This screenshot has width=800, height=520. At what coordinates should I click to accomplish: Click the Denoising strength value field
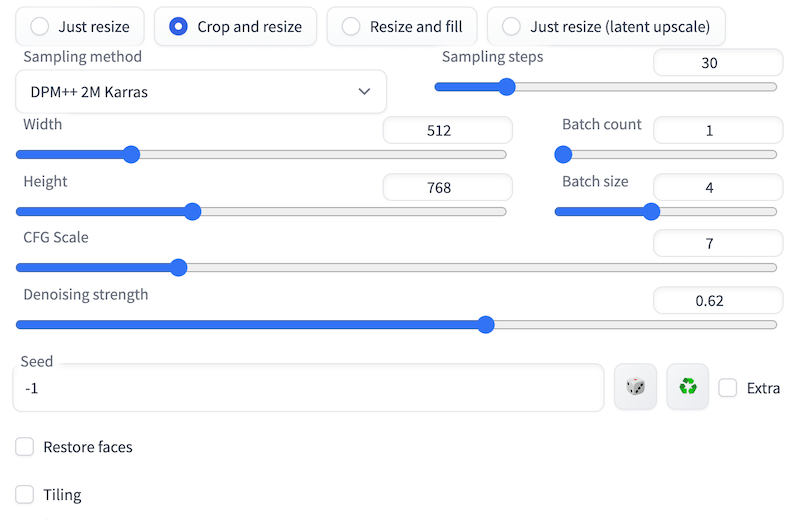point(717,300)
